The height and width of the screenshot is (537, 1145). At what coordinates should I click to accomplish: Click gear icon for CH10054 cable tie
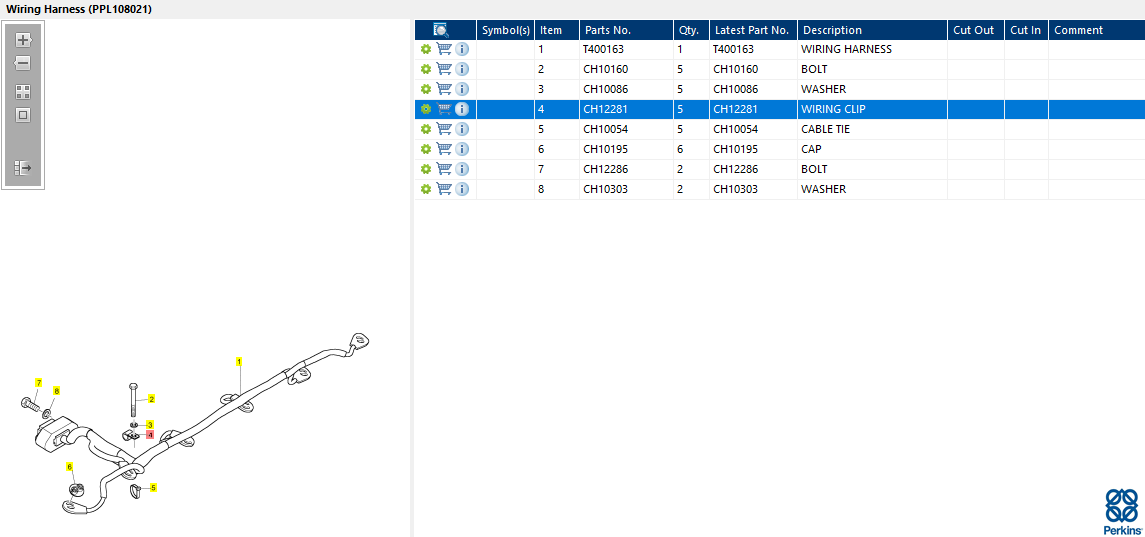426,129
